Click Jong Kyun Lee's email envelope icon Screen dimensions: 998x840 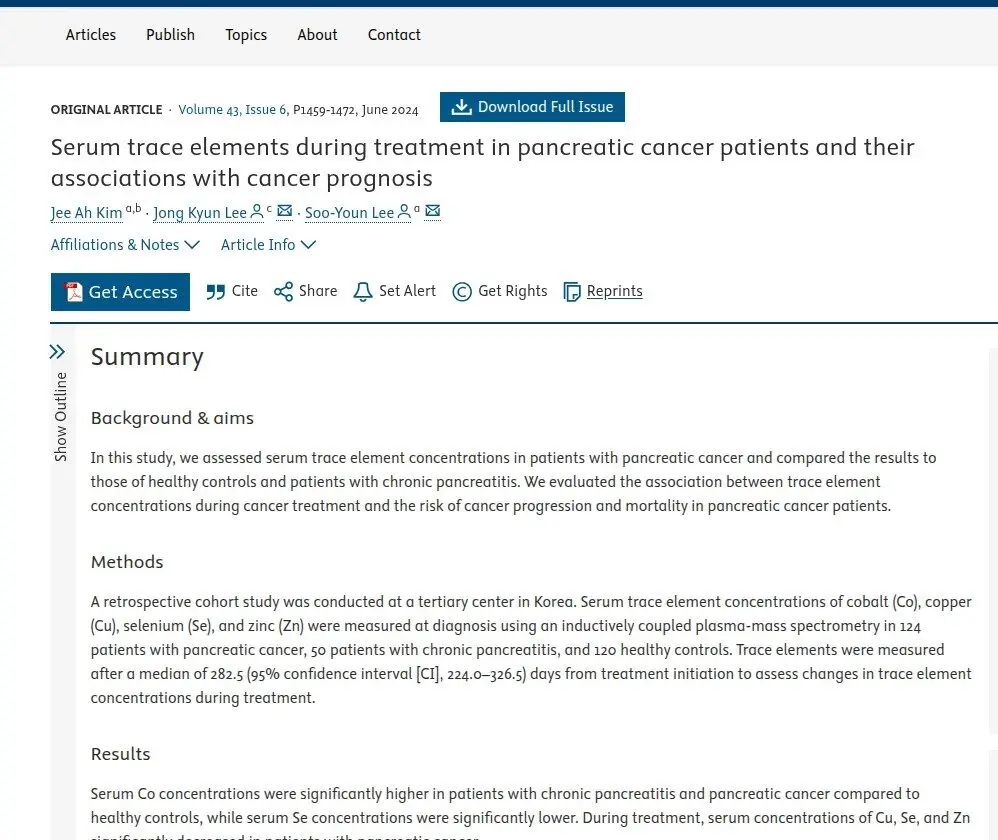tap(285, 211)
